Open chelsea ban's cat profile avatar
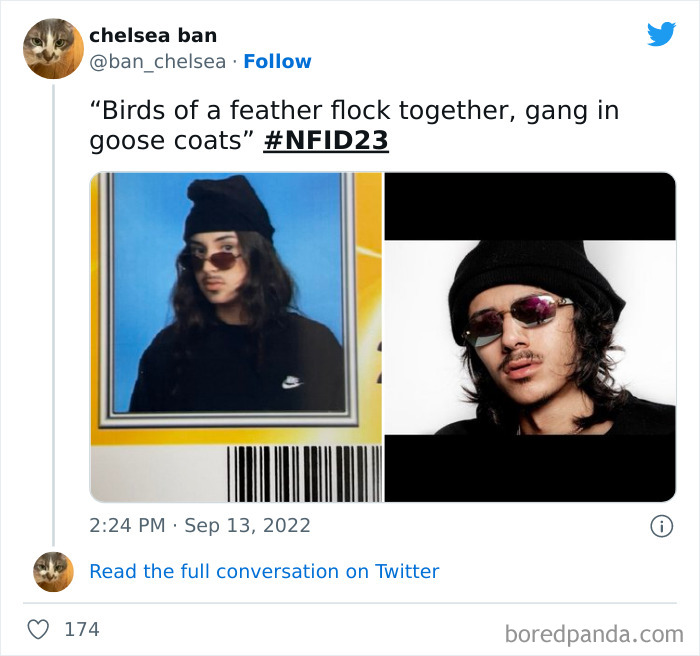Image resolution: width=700 pixels, height=656 pixels. click(53, 48)
